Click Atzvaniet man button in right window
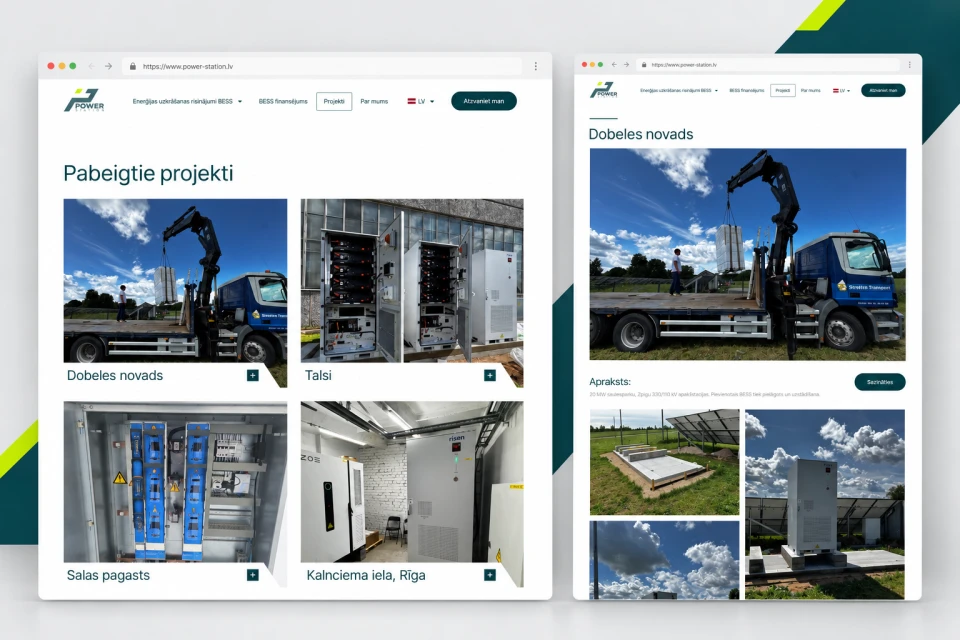This screenshot has height=640, width=960. (883, 90)
